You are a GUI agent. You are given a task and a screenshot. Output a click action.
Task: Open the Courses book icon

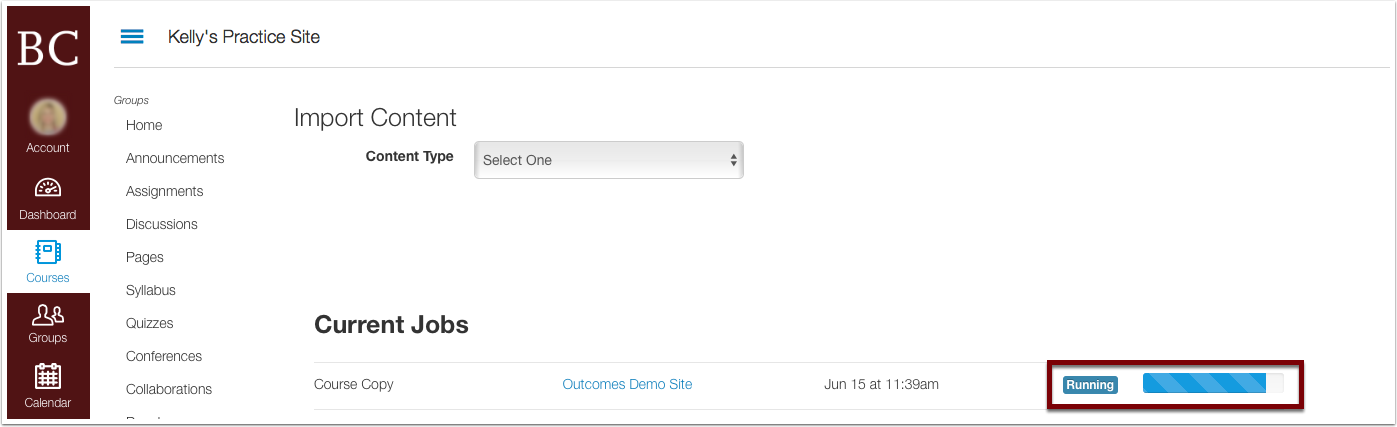[48, 252]
